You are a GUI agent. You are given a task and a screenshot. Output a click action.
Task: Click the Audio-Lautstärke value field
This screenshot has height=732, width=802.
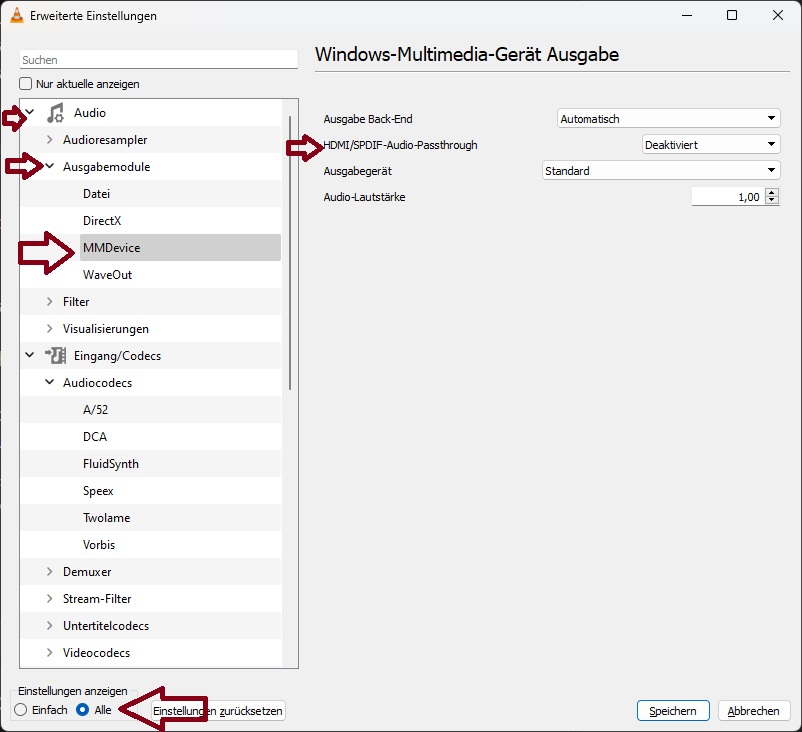tap(728, 196)
